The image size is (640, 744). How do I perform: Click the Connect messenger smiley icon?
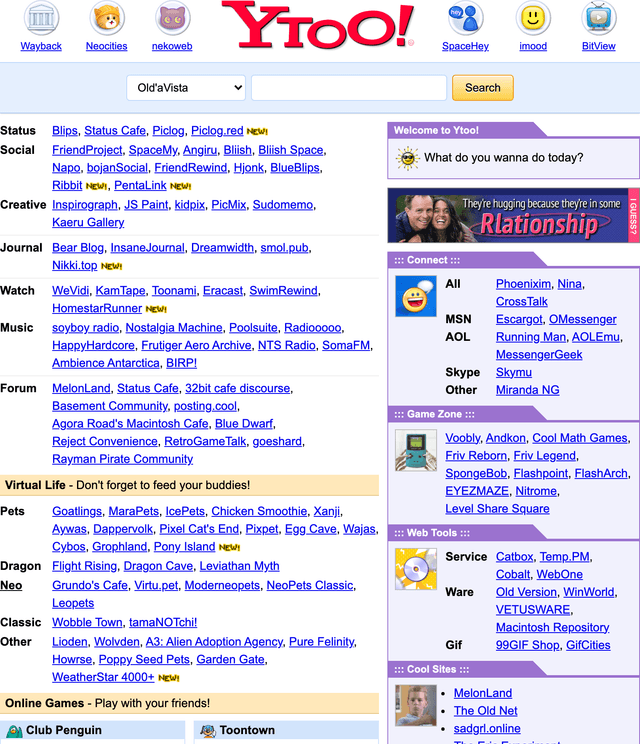point(416,296)
